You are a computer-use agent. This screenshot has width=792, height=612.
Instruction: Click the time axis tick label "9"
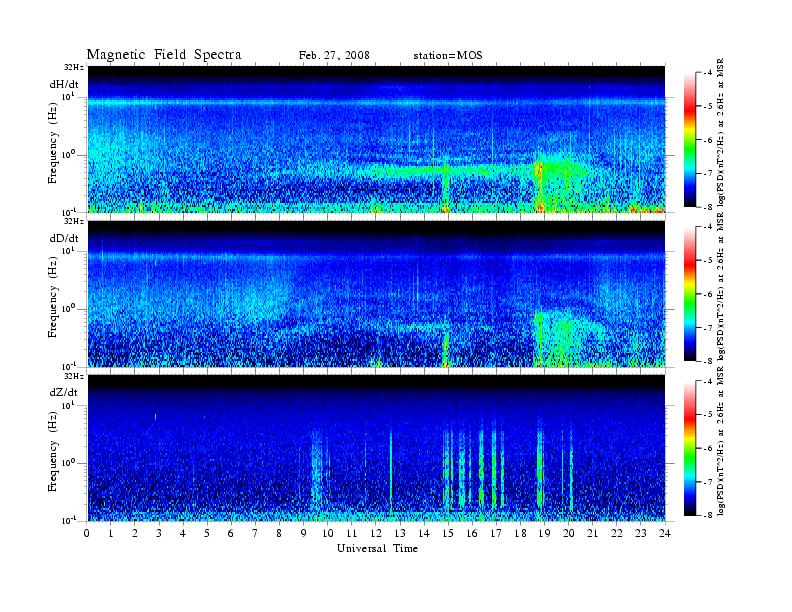click(x=303, y=534)
